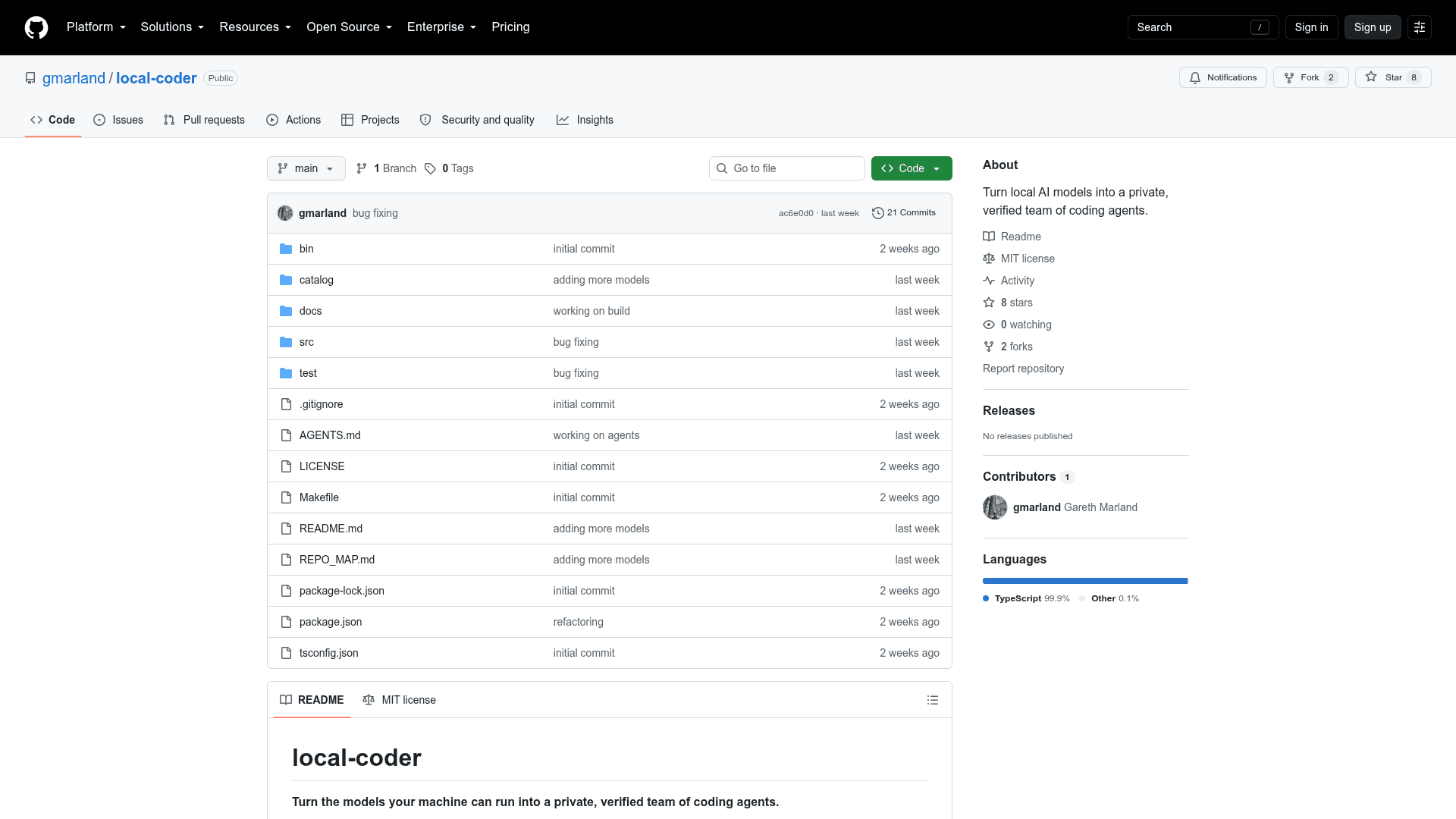Open the gmarland owner link in title
1456x819 pixels.
click(x=74, y=78)
